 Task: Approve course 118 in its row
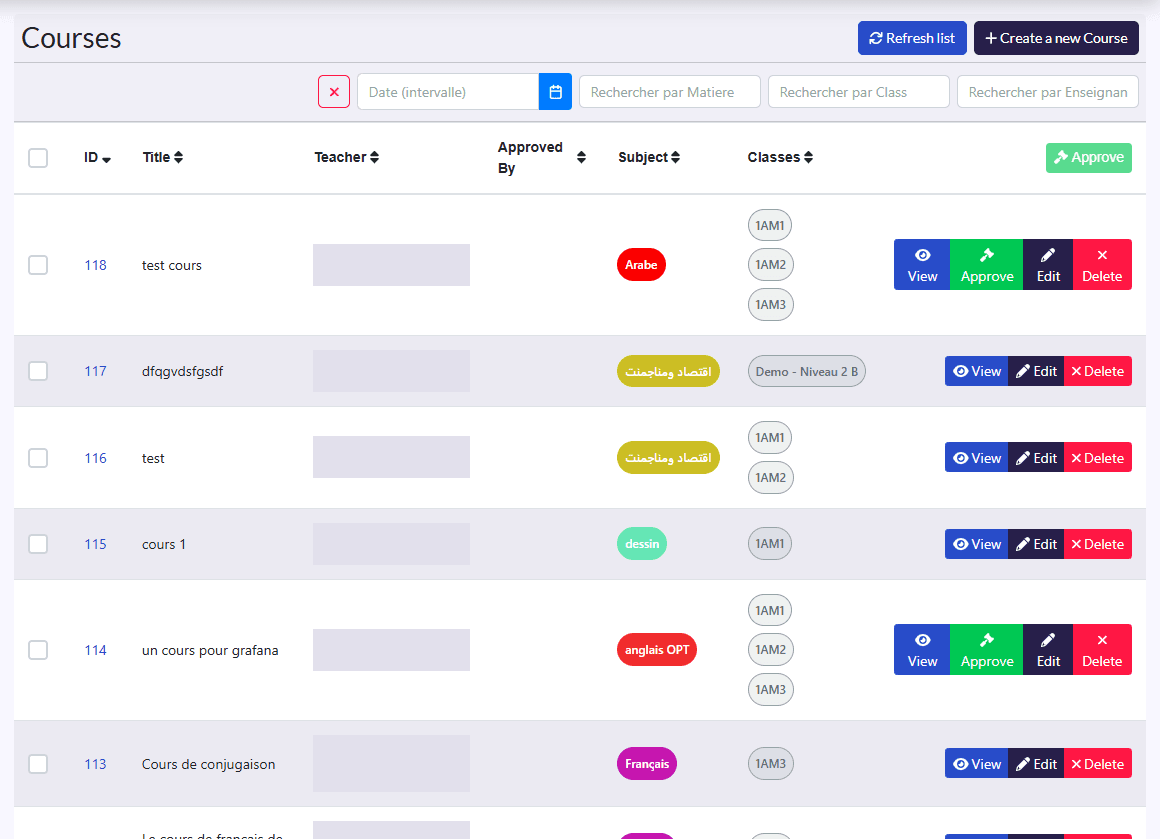point(987,265)
